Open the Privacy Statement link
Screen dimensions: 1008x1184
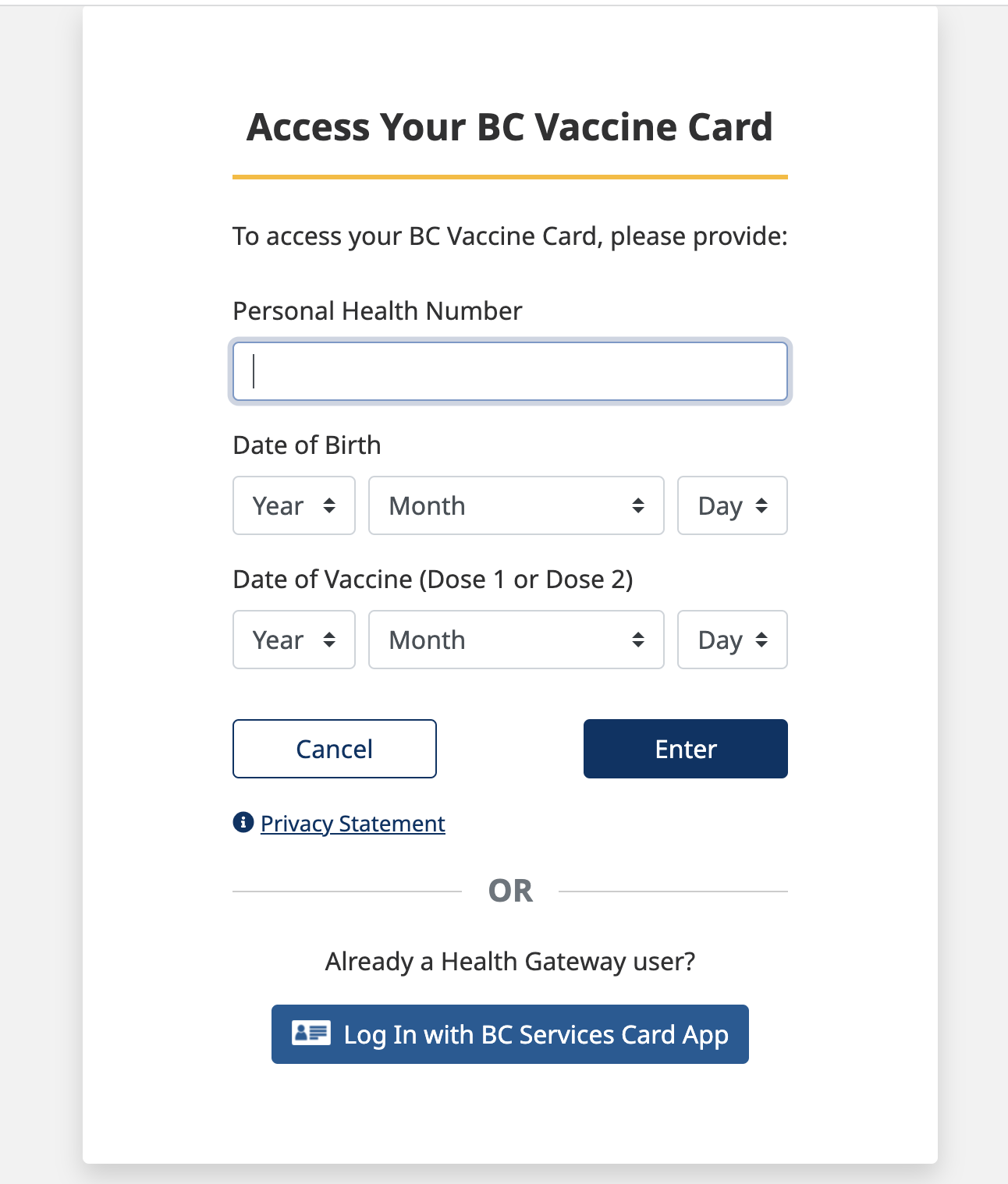pyautogui.click(x=353, y=824)
